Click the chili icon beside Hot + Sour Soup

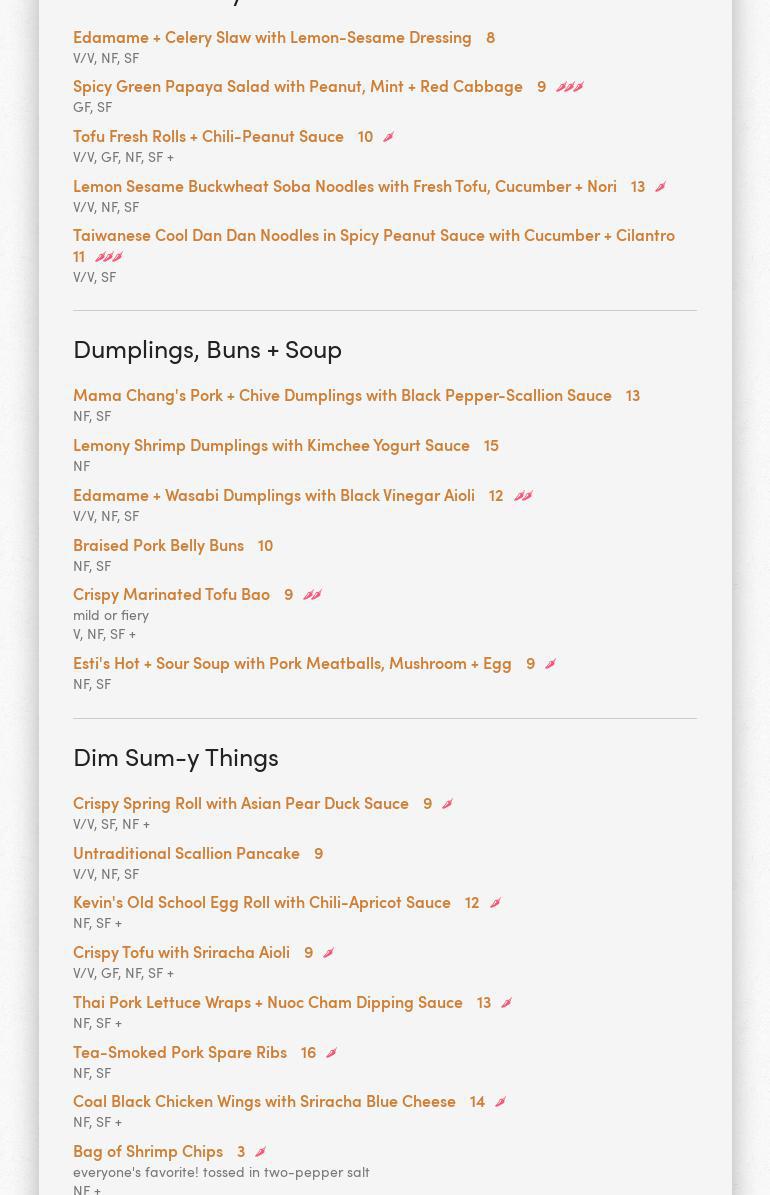click(550, 664)
